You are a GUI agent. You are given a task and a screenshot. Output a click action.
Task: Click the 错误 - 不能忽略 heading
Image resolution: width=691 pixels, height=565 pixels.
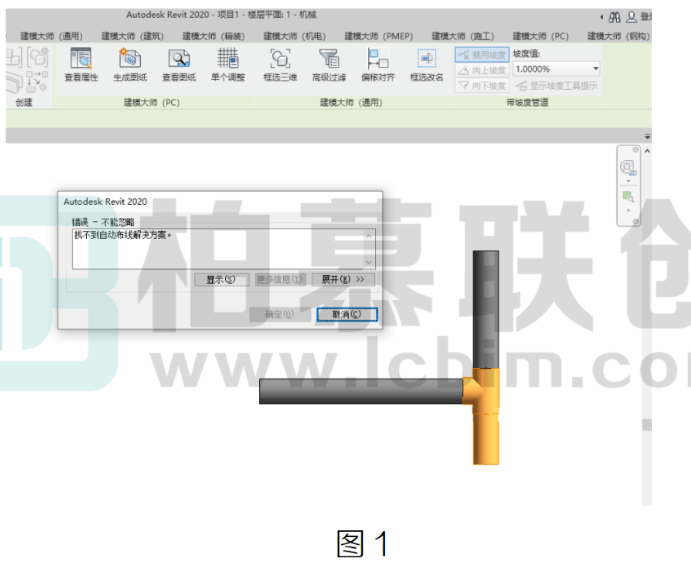103,222
